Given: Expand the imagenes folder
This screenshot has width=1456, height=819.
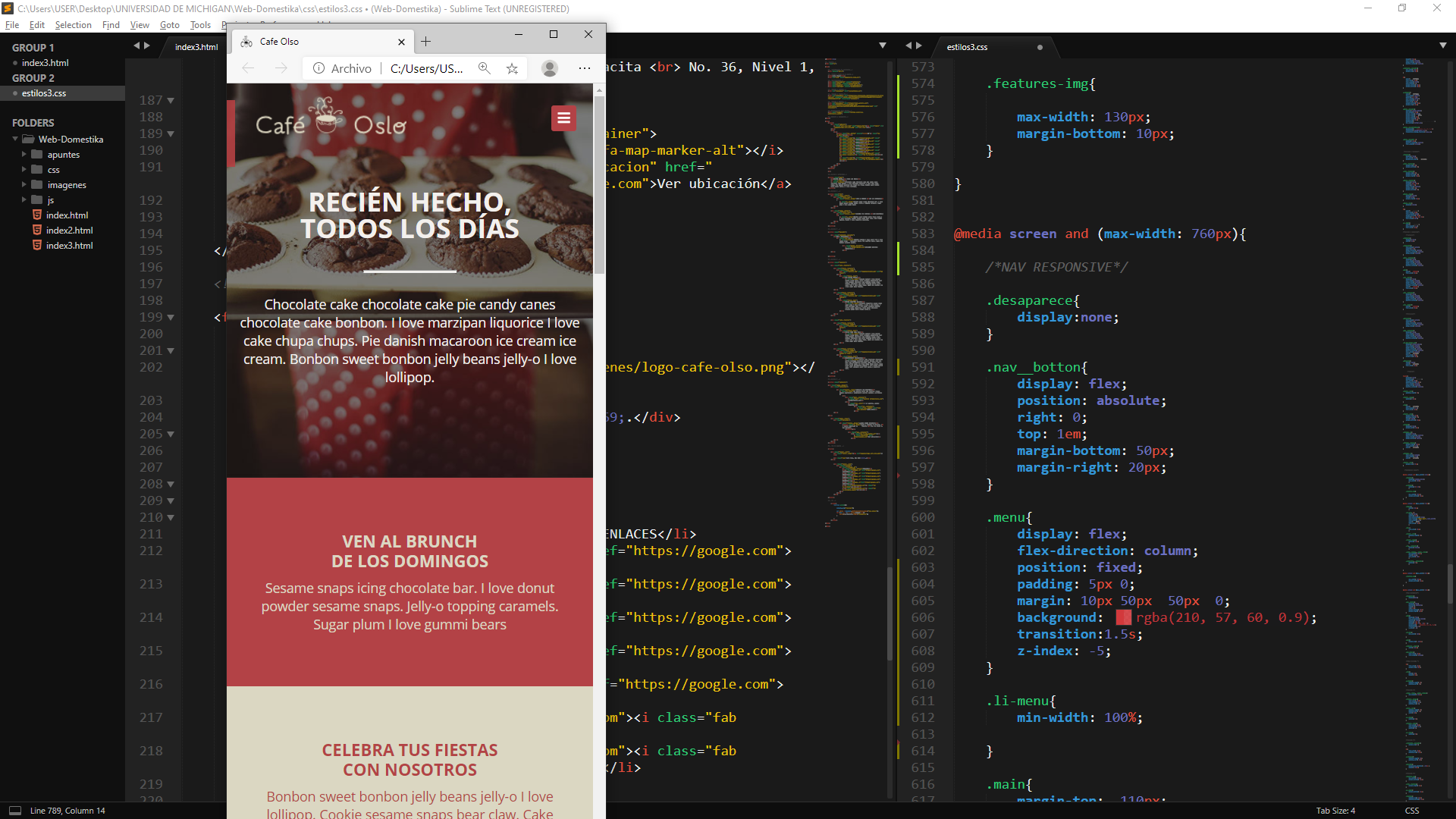Looking at the screenshot, I should pyautogui.click(x=24, y=185).
